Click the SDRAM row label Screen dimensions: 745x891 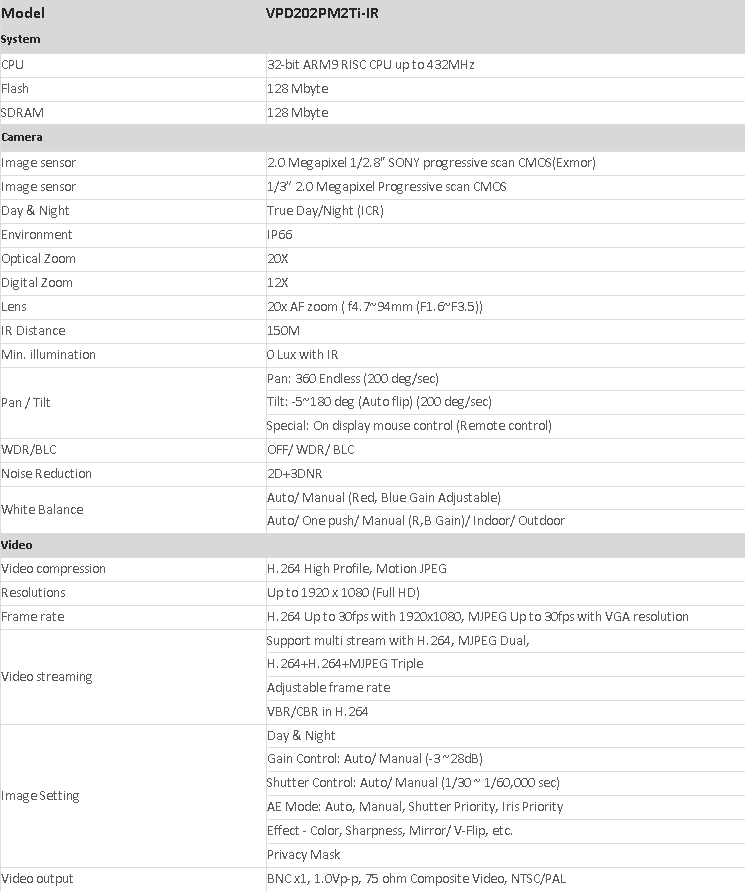click(23, 112)
